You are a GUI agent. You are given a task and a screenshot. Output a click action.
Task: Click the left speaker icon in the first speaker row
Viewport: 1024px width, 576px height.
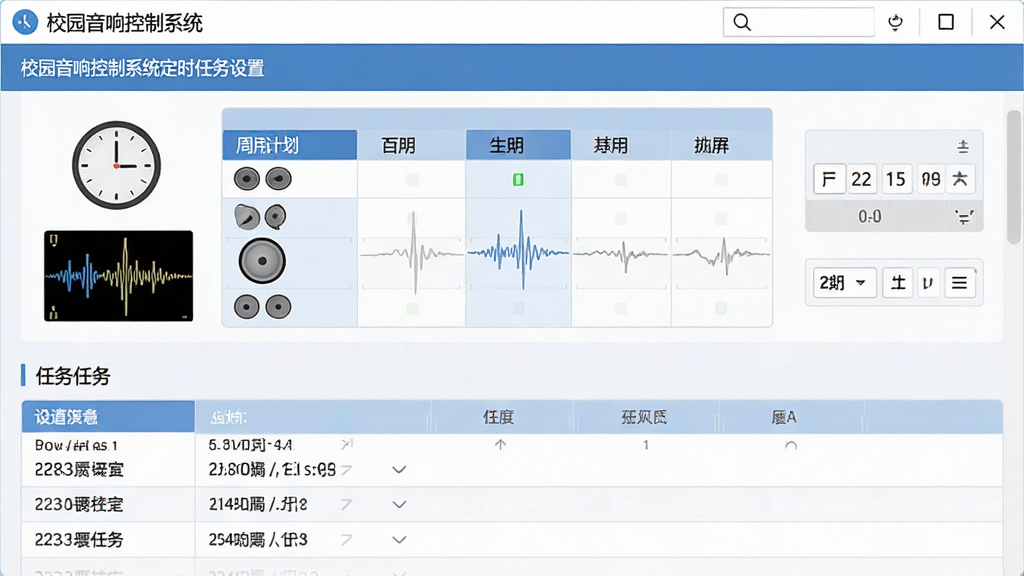click(x=247, y=178)
